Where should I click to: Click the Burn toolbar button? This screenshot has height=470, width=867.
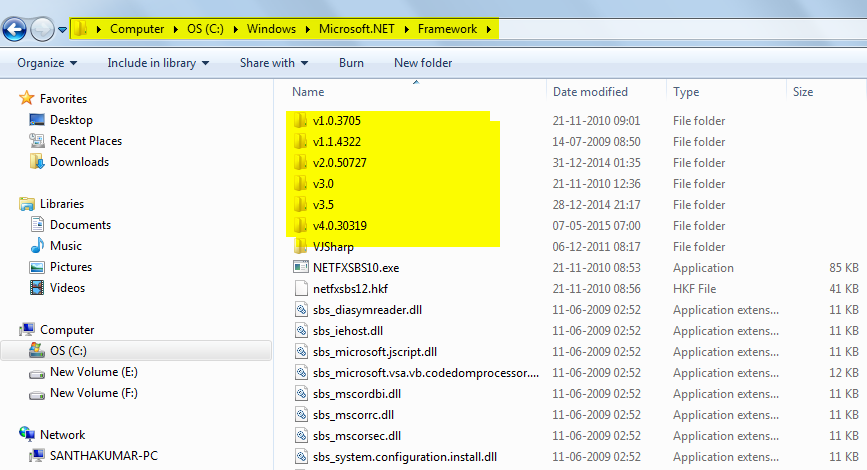click(351, 63)
